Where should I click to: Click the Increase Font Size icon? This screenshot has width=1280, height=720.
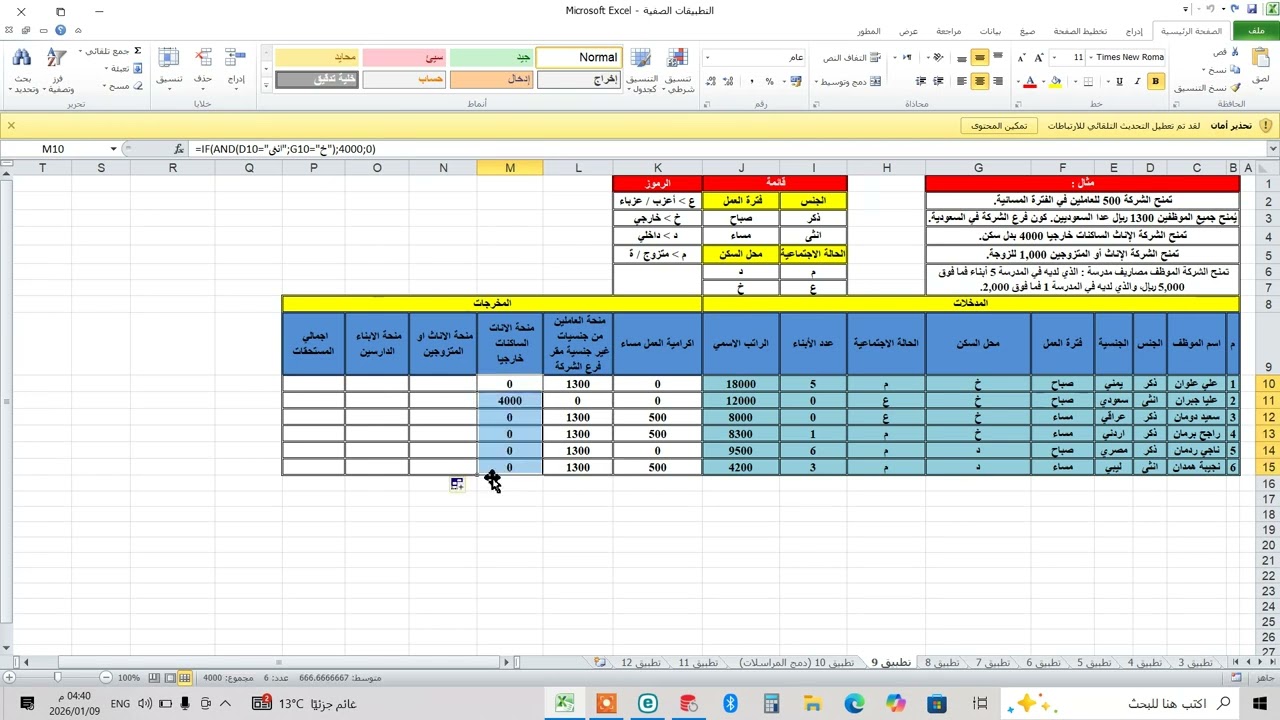pos(1040,57)
